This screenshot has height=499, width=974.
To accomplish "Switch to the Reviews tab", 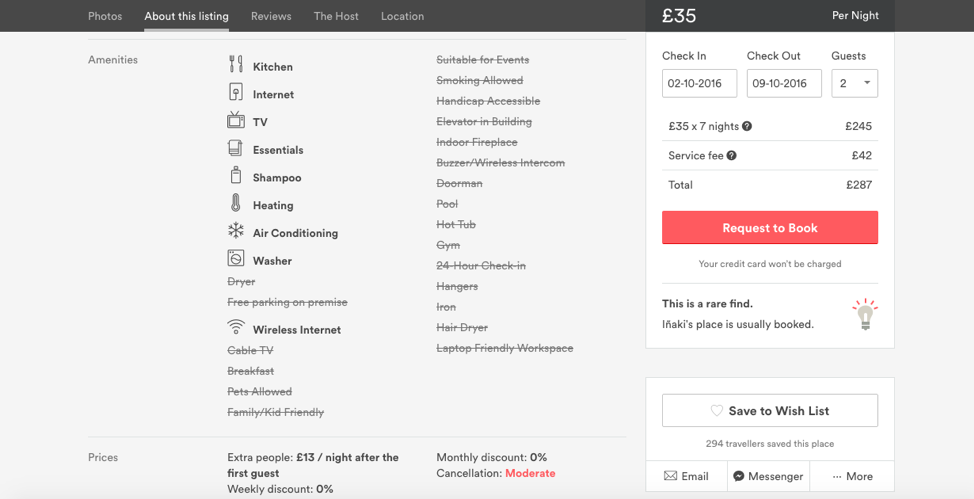I will [x=271, y=16].
